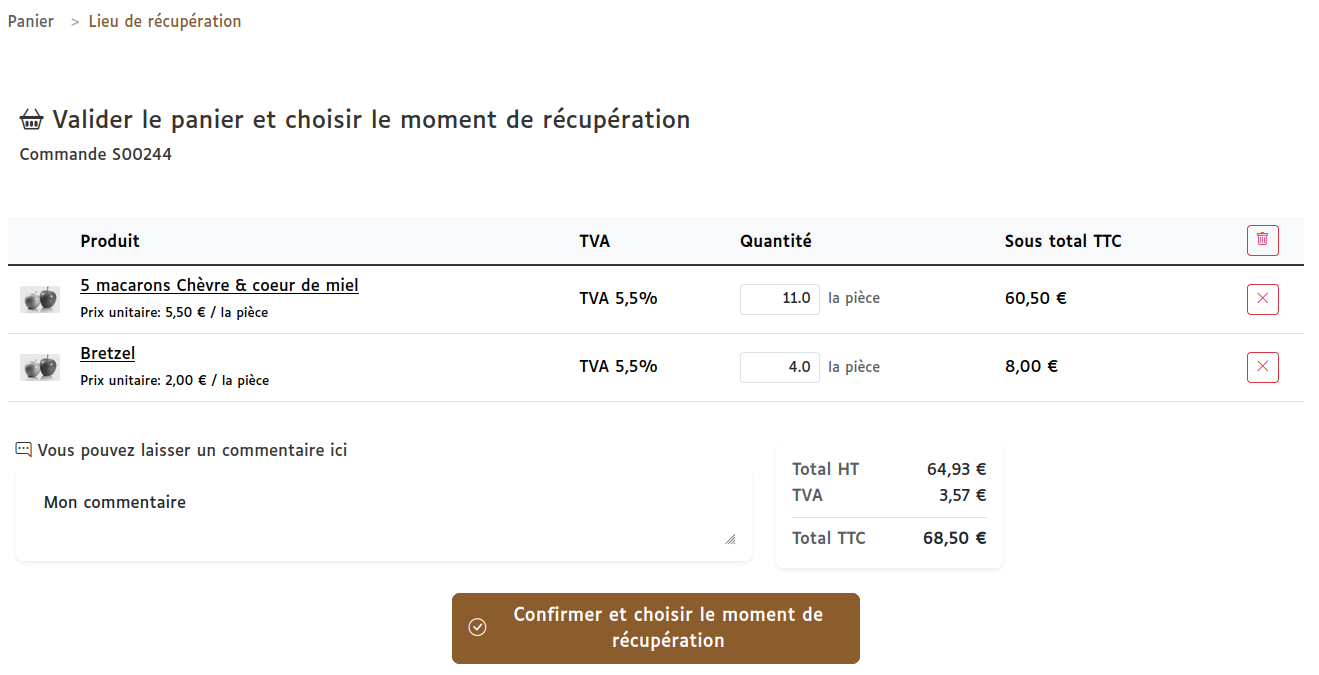
Task: Focus the Bretzel quantity field showing 4.0
Action: (x=779, y=366)
